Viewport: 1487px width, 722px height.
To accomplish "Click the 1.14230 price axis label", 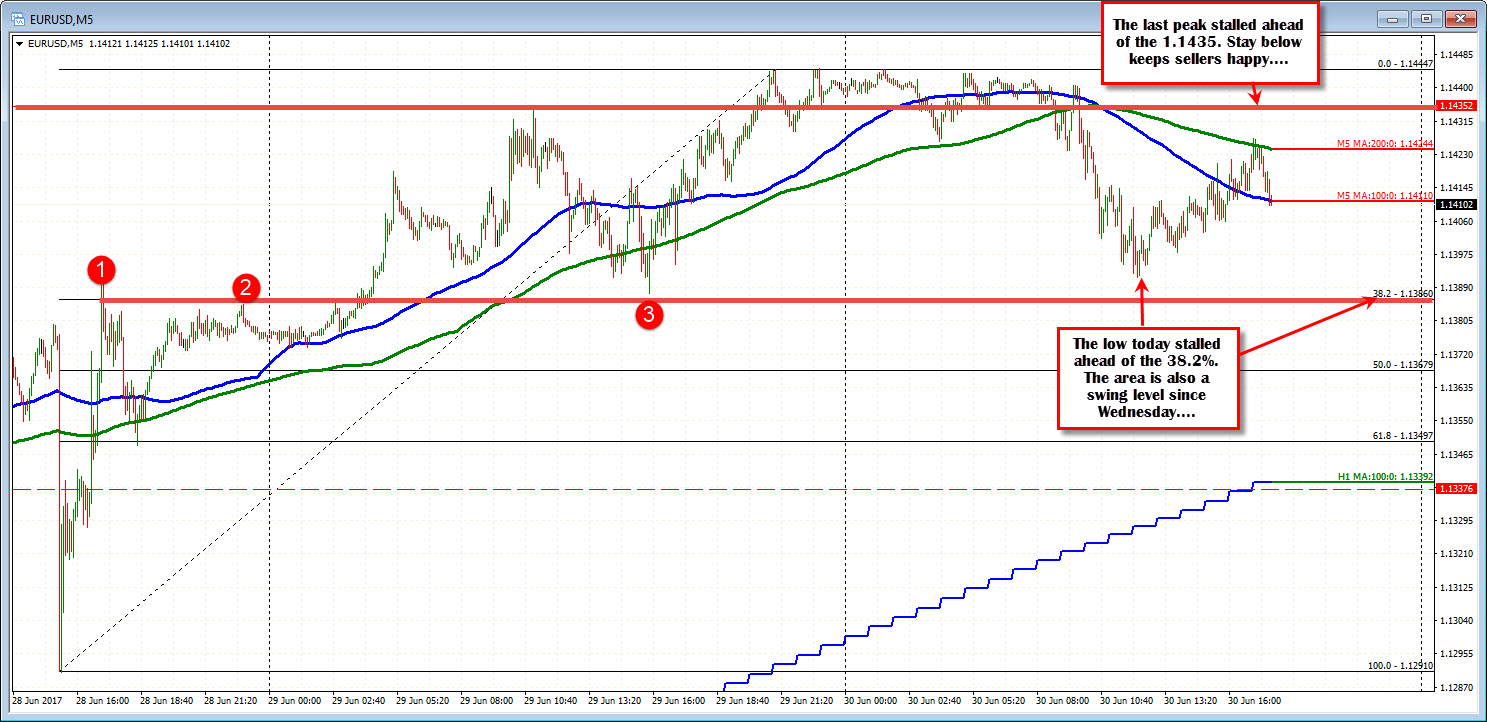I will [1455, 155].
